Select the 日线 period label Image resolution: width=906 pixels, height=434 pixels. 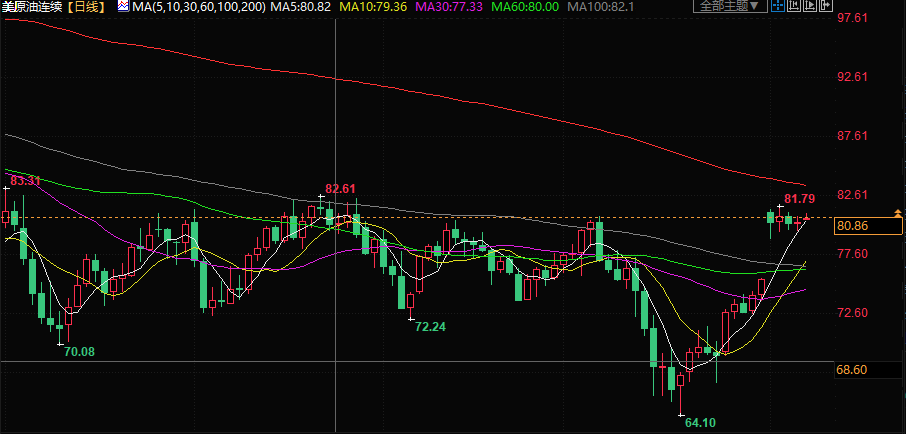pos(87,8)
